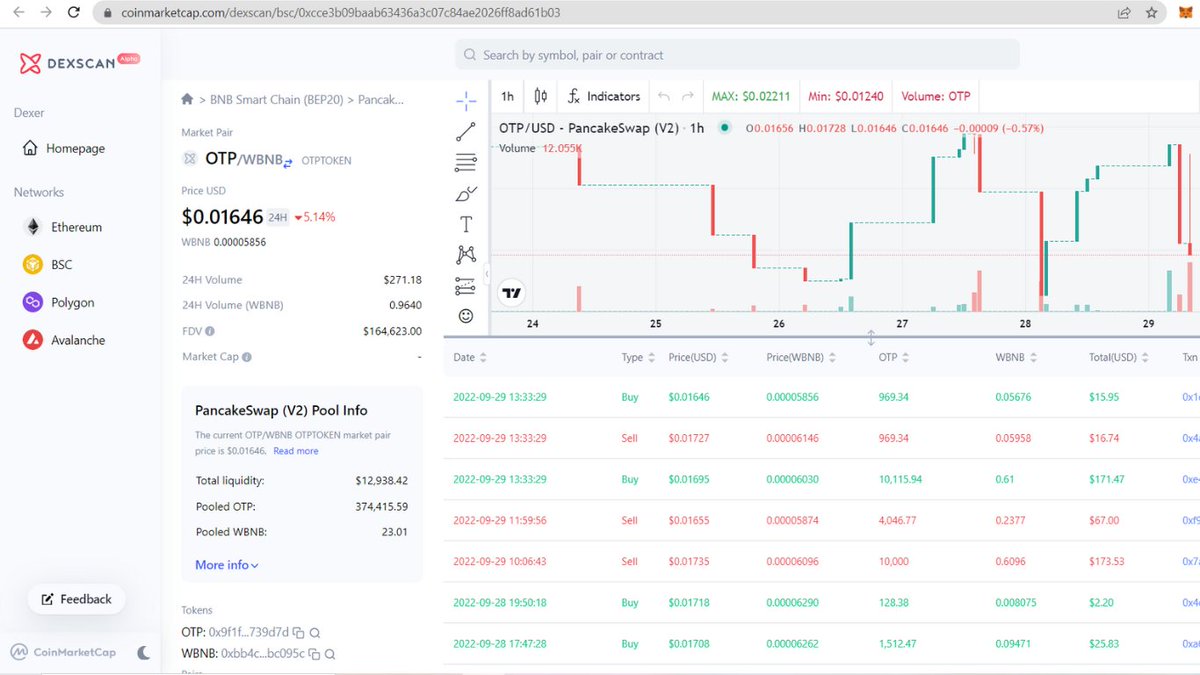Undo the last chart action
Viewport: 1200px width, 675px height.
click(x=664, y=96)
